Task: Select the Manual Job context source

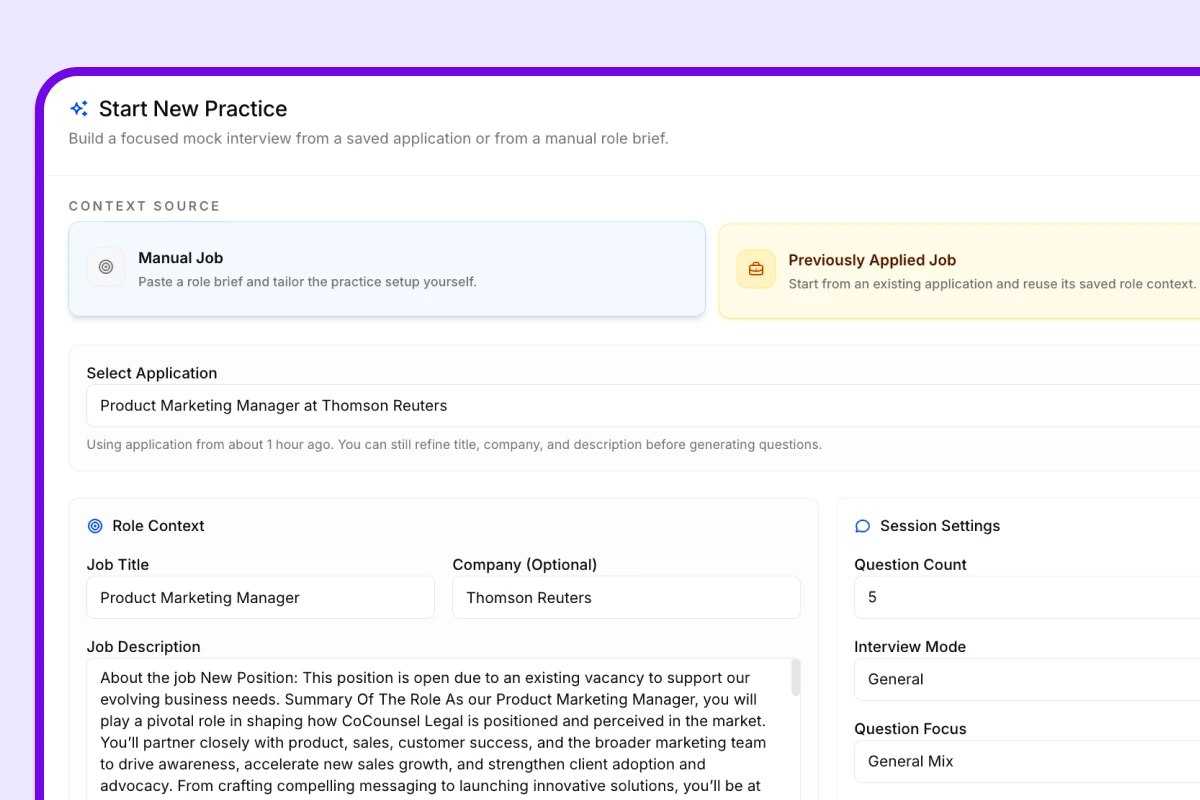Action: click(x=386, y=269)
